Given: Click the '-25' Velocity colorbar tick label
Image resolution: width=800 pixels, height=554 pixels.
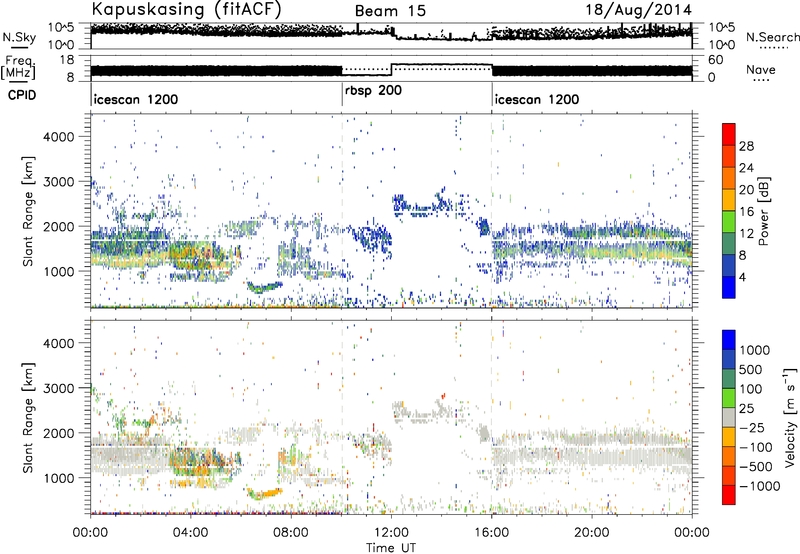Looking at the screenshot, I should pos(752,427).
